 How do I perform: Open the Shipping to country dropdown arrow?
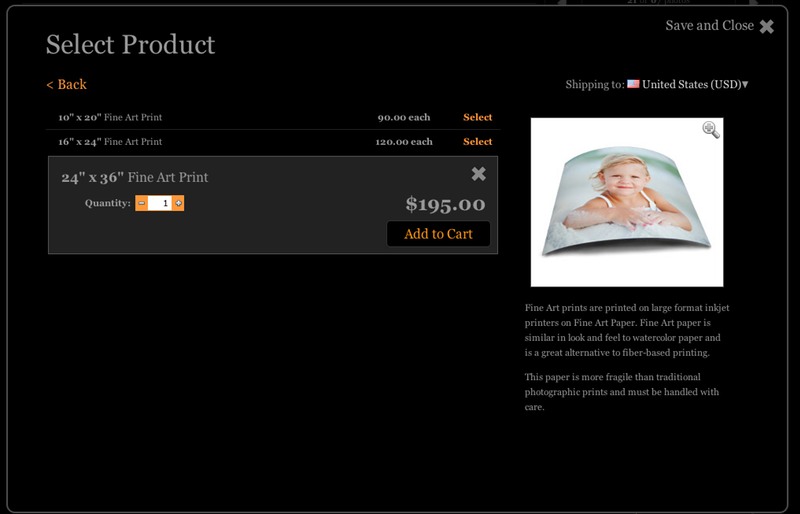click(x=745, y=84)
